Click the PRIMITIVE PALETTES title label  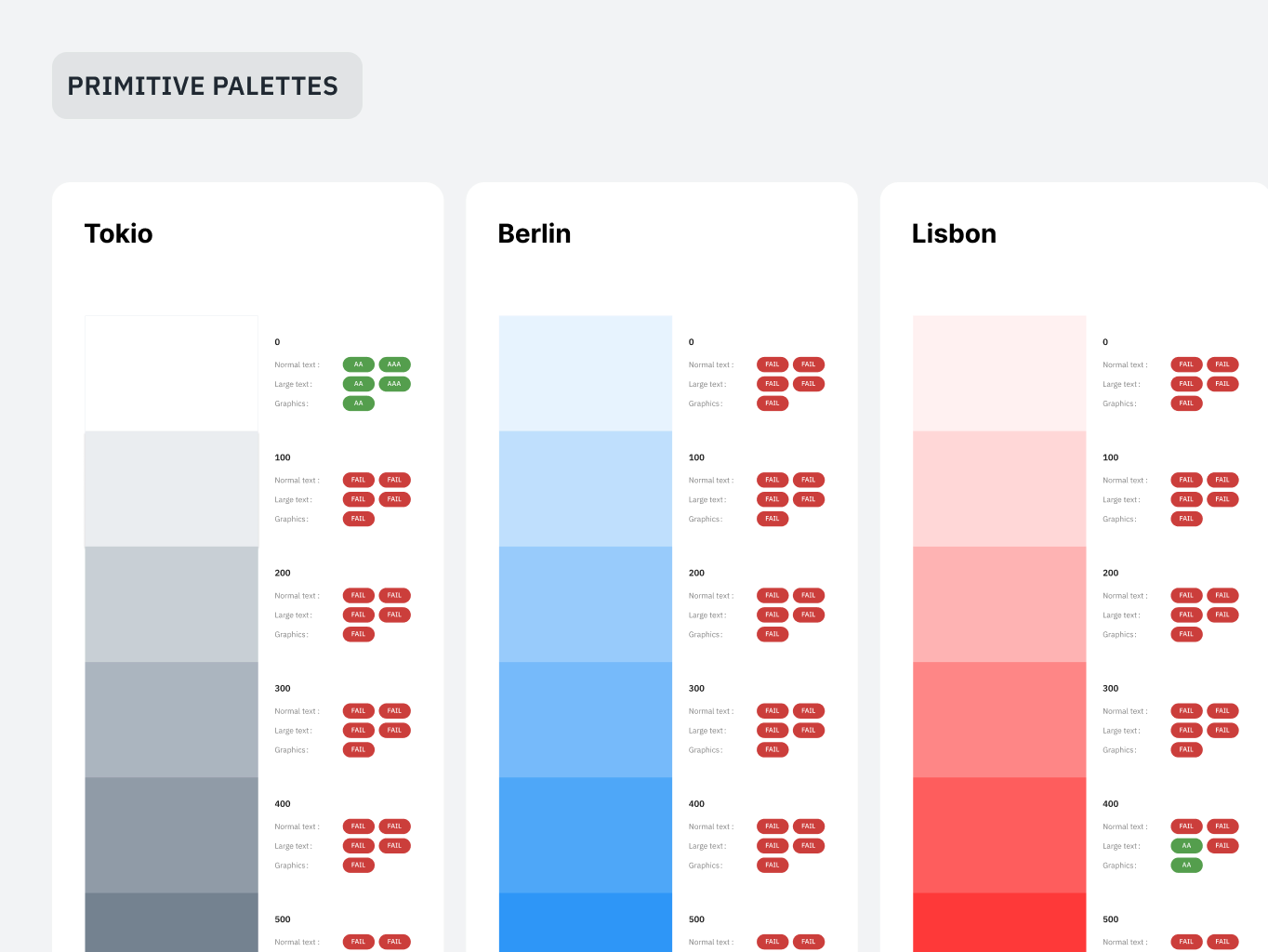click(x=203, y=86)
